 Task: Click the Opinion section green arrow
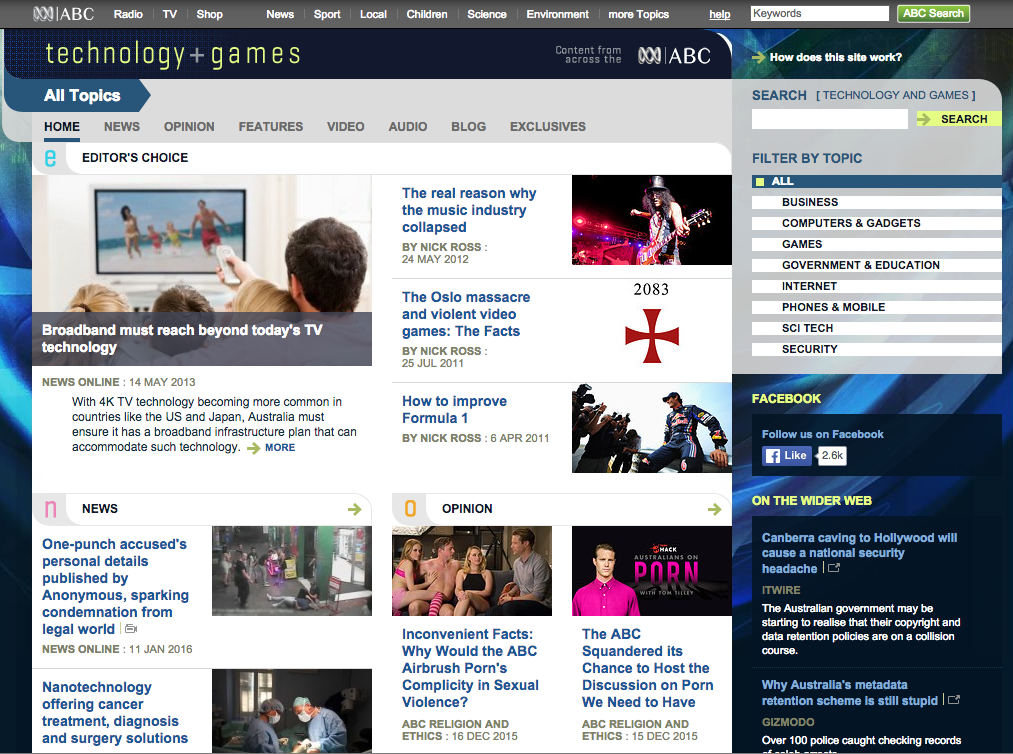(714, 509)
